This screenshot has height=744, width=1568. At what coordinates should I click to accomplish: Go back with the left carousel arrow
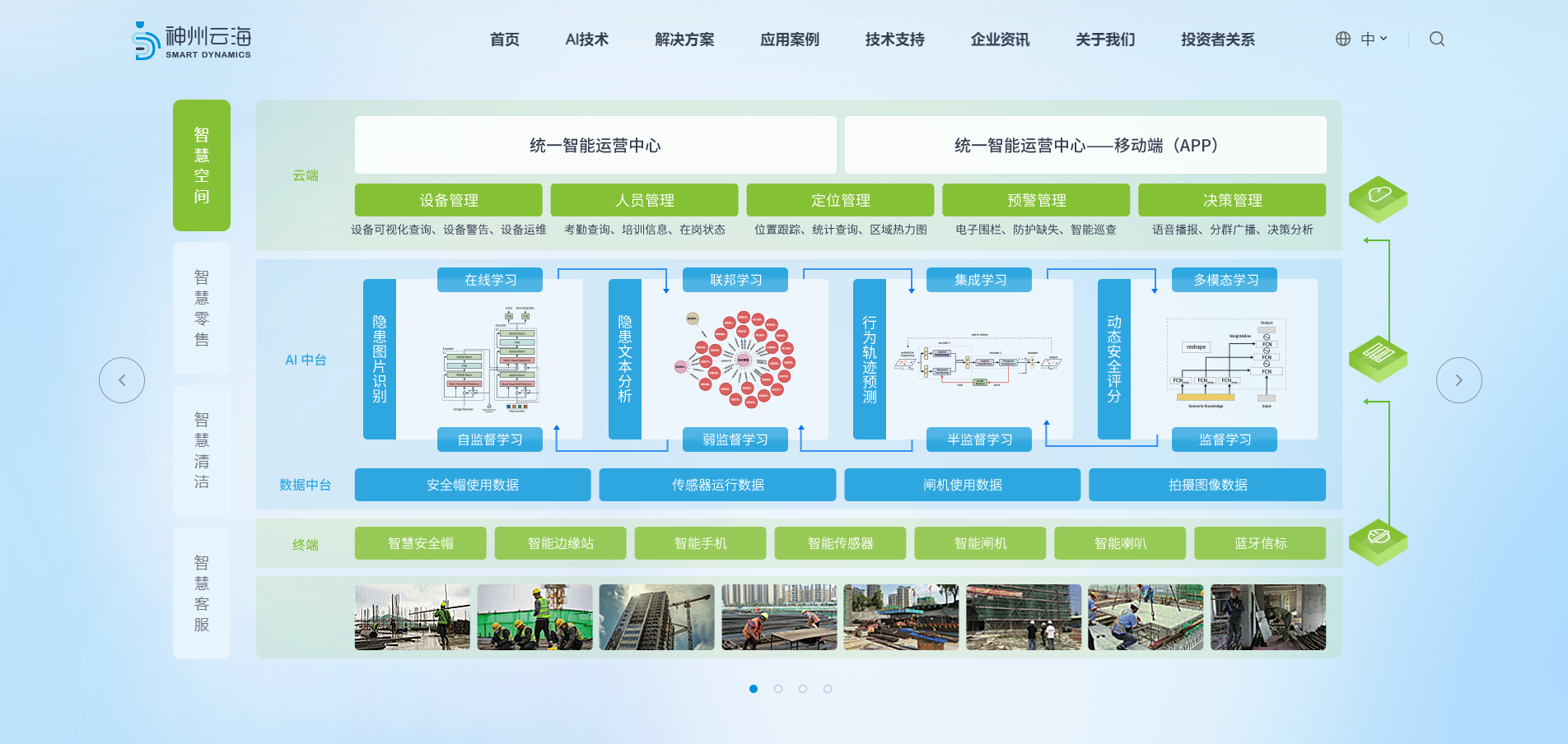(122, 380)
